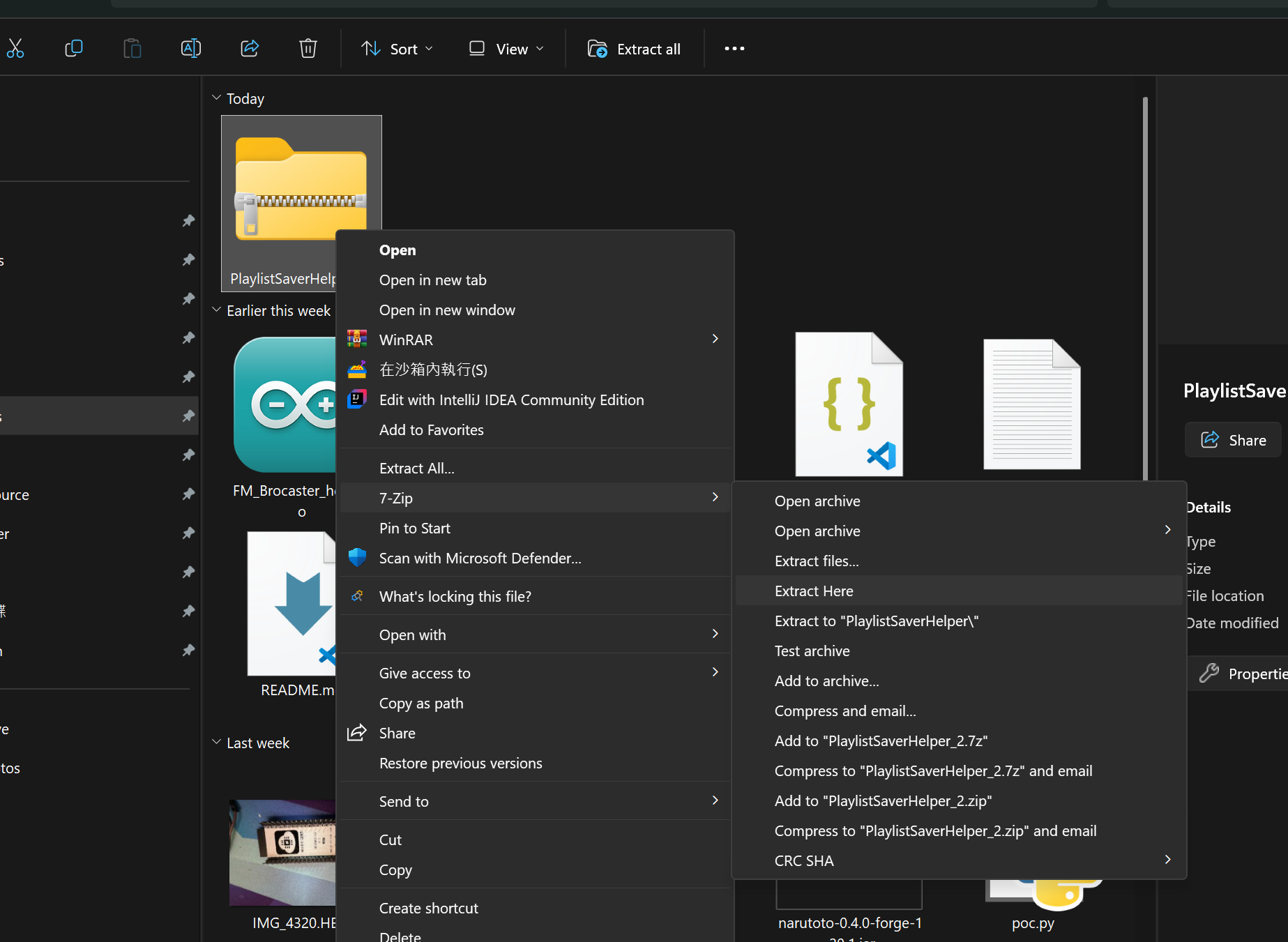Click the Copy icon in toolbar
The height and width of the screenshot is (942, 1288).
click(73, 49)
